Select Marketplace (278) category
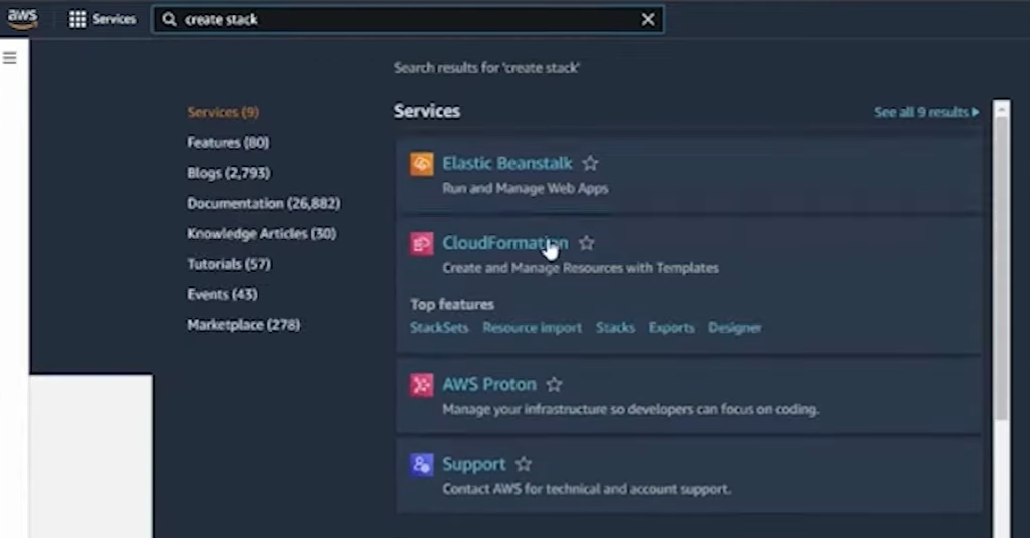 (x=243, y=325)
